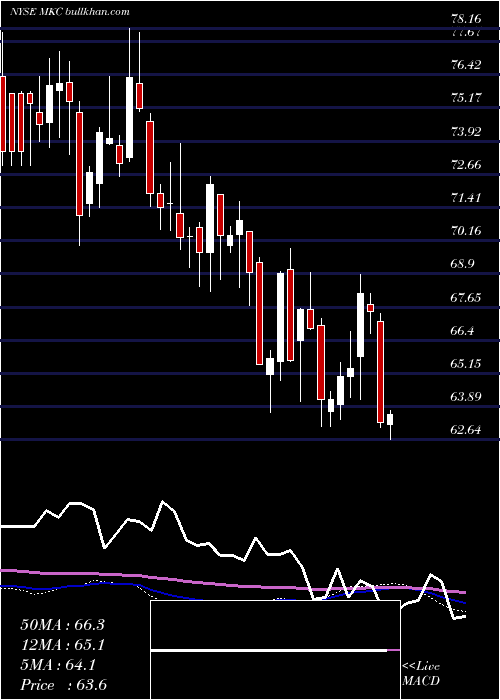Select the 66.4 price axis label

tap(462, 331)
